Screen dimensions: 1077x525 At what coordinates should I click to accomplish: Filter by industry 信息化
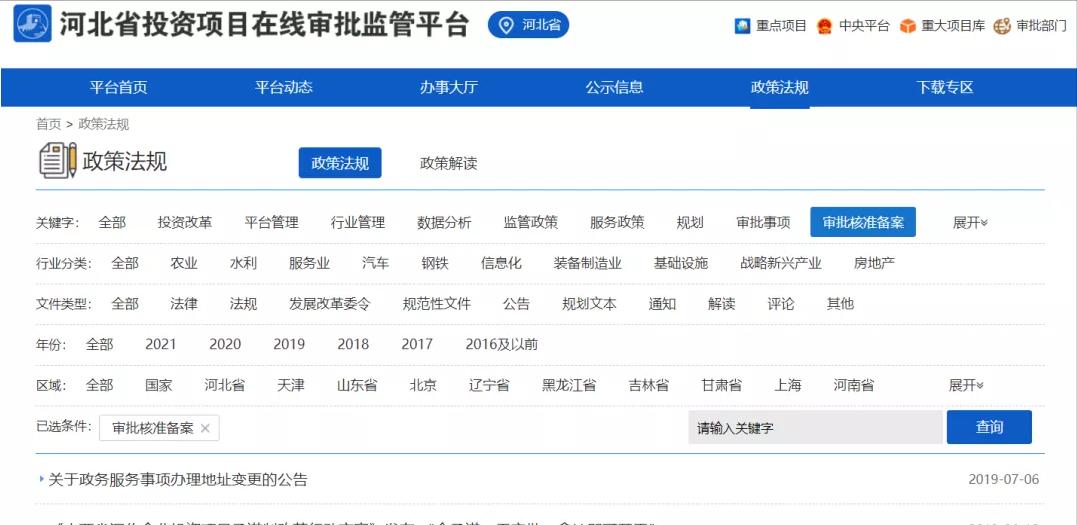[501, 263]
